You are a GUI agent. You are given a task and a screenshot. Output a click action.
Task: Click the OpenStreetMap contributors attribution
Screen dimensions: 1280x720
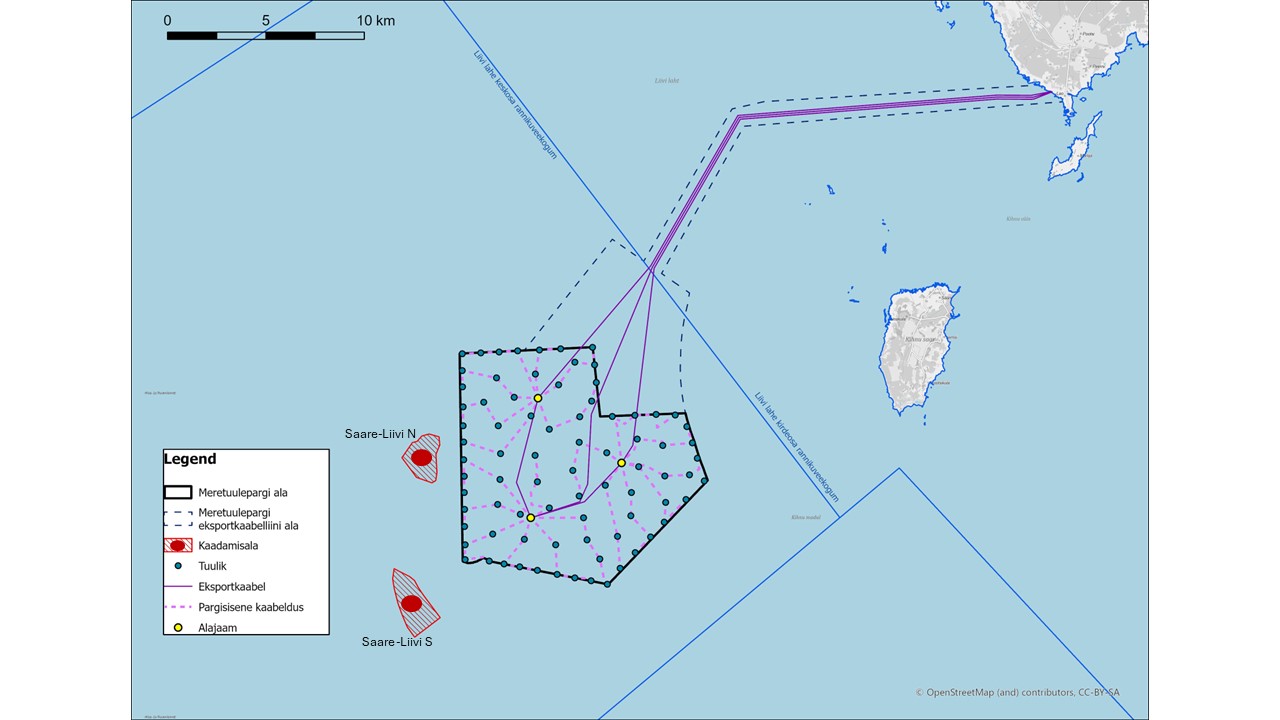pyautogui.click(x=1031, y=692)
